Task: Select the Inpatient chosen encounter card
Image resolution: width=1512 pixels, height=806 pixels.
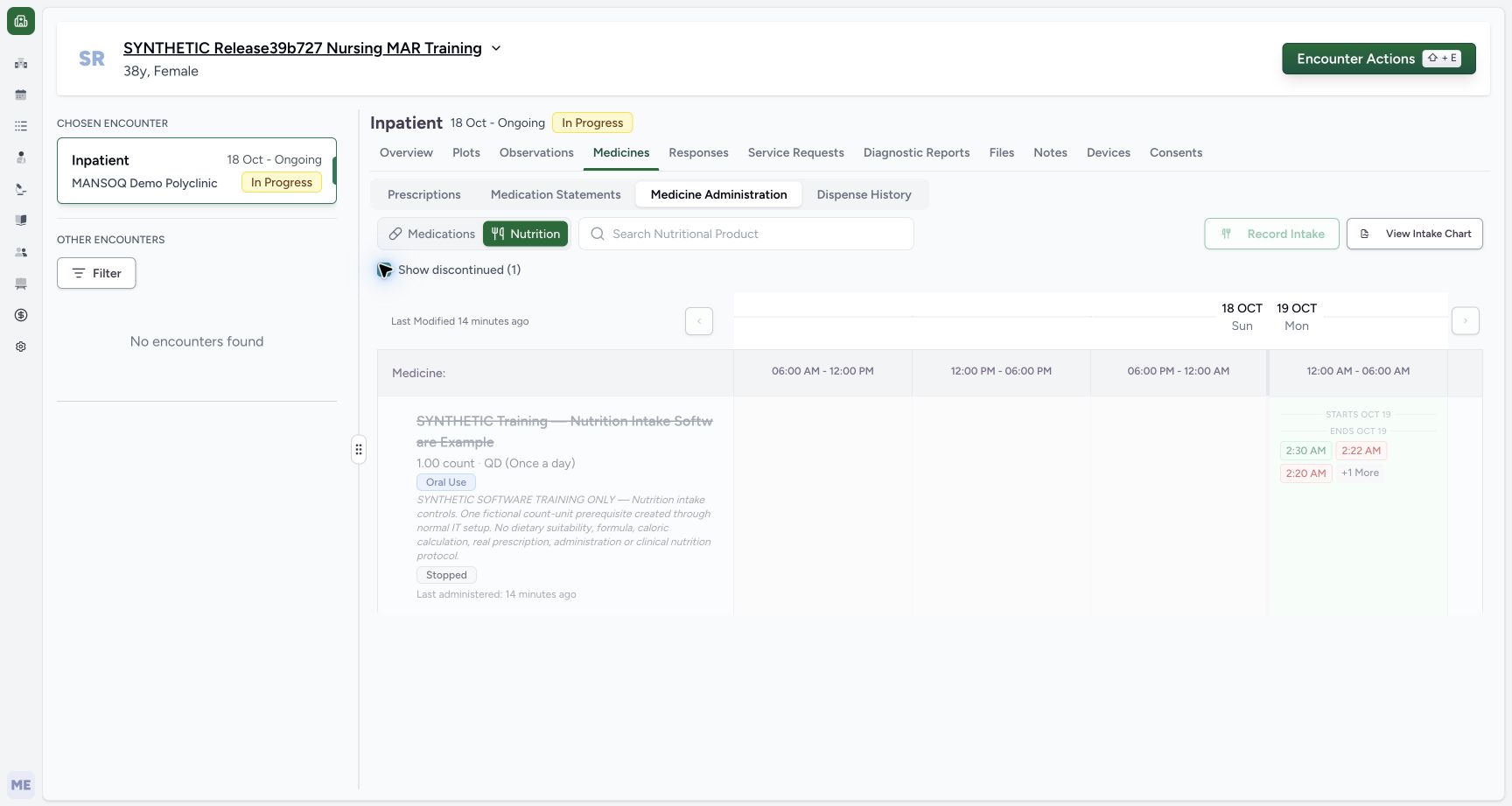Action: (197, 171)
